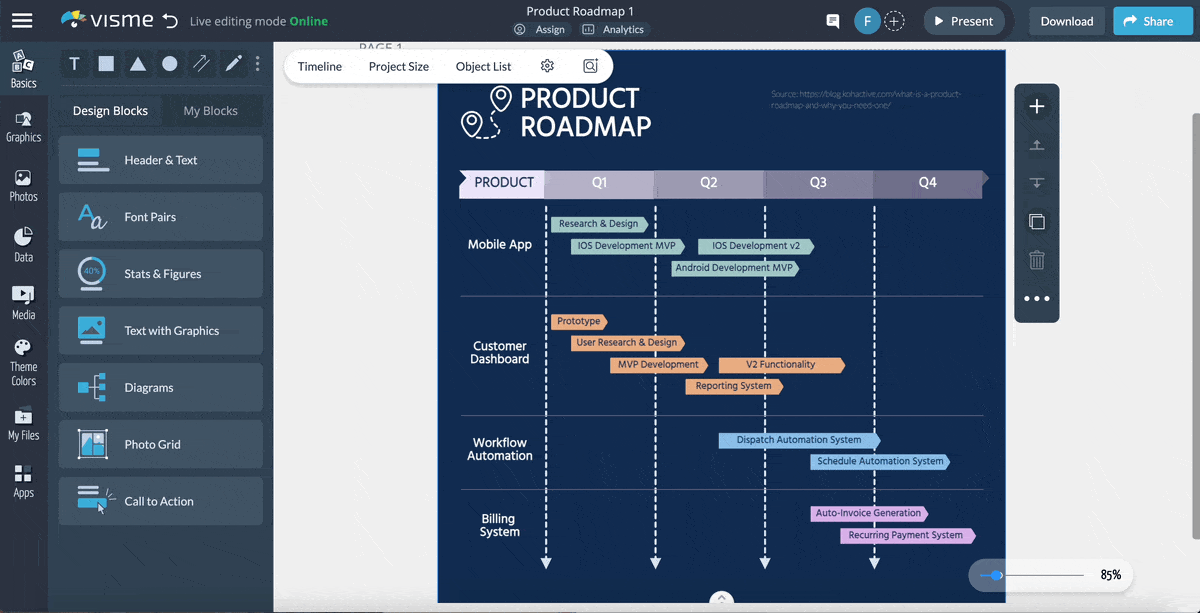Open the shapes overflow menu via three dots

257,63
